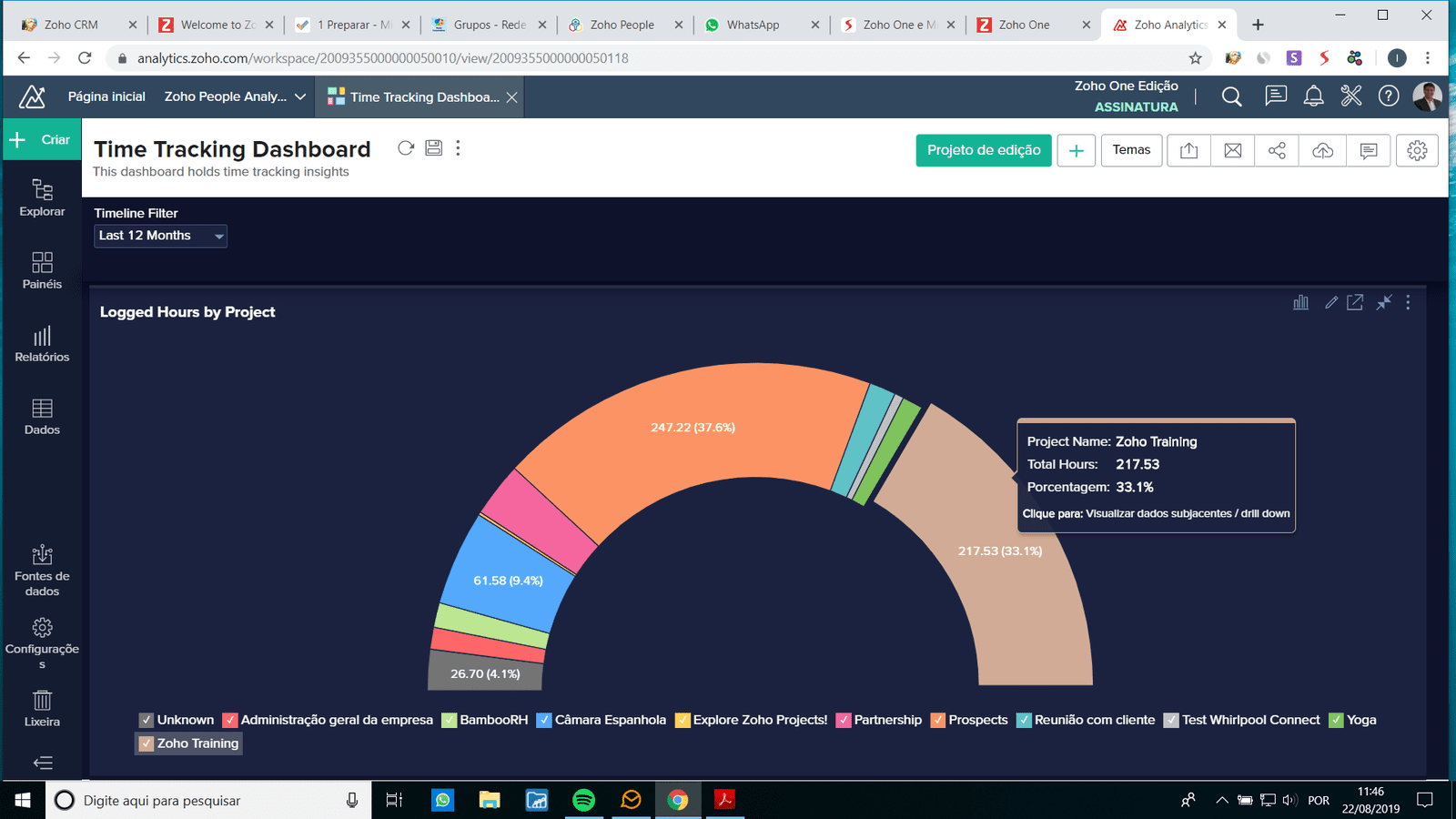Open the user profile avatar
The image size is (1456, 819).
click(x=1427, y=96)
